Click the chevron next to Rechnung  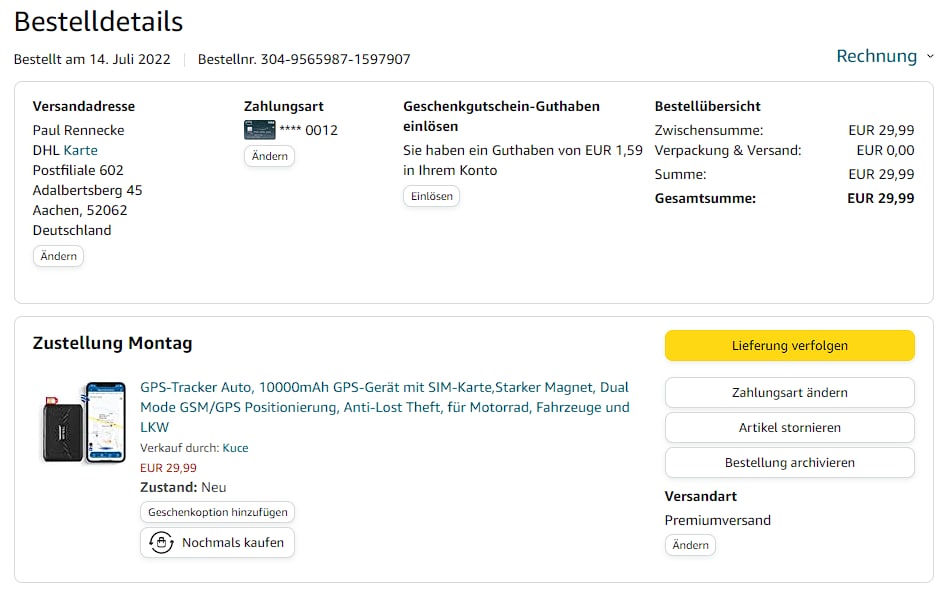click(x=930, y=57)
